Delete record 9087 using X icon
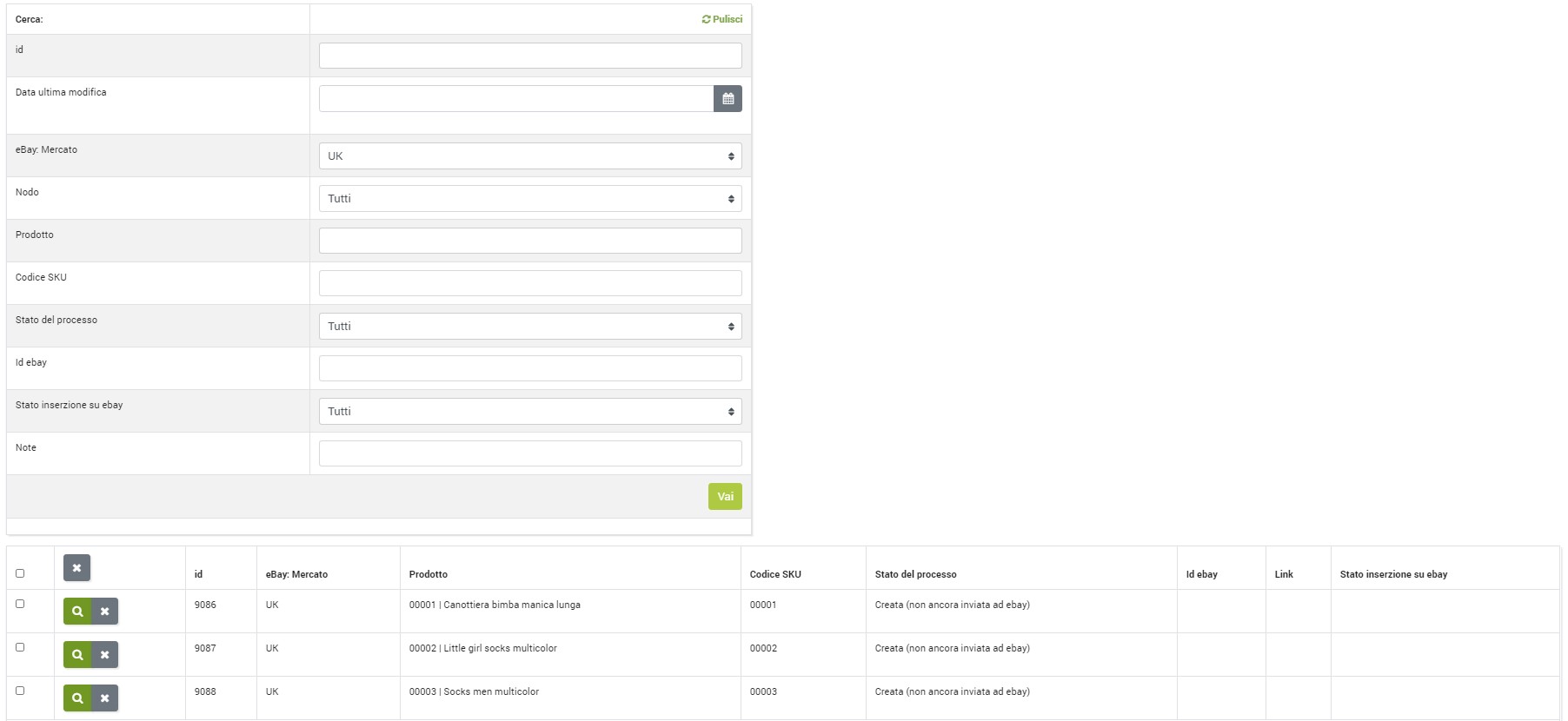1568x721 pixels. (104, 655)
